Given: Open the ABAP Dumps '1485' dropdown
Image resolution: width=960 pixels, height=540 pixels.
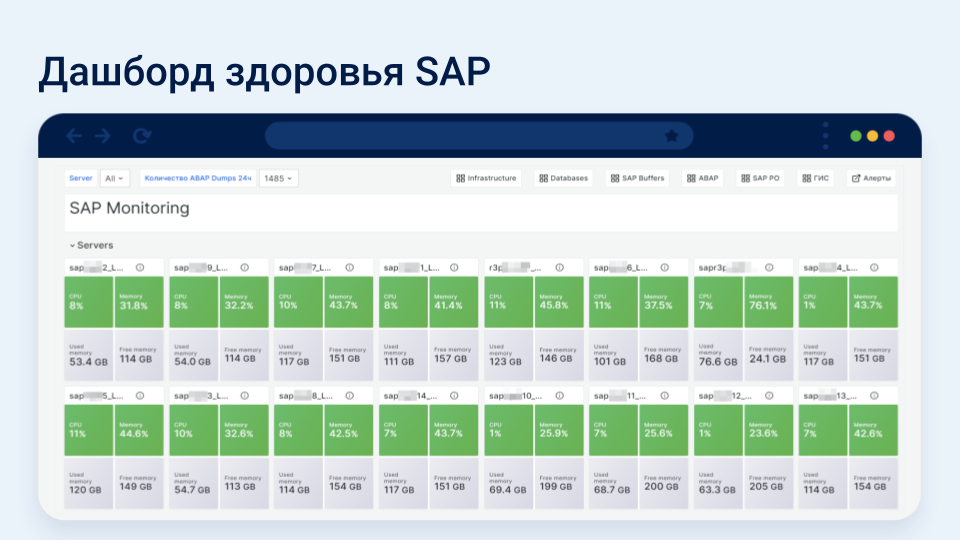Looking at the screenshot, I should [x=278, y=178].
